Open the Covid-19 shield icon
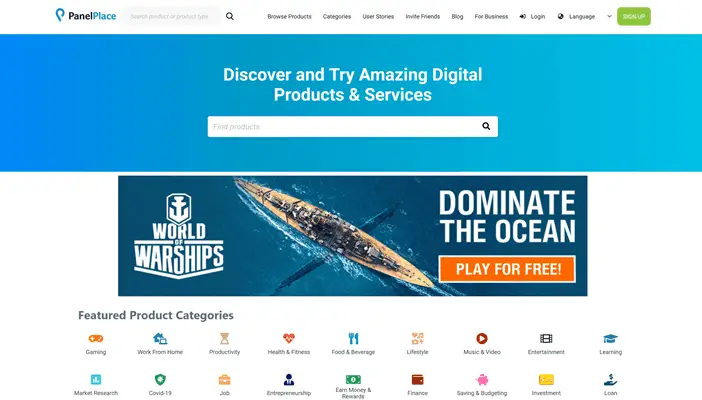The width and height of the screenshot is (702, 400). click(160, 379)
